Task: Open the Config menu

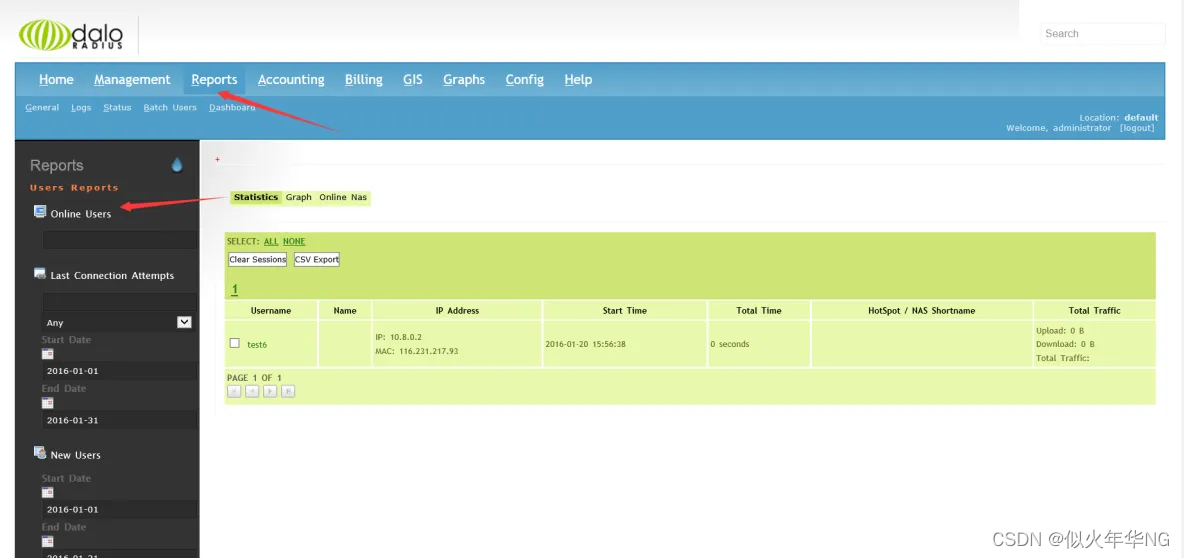Action: click(525, 79)
